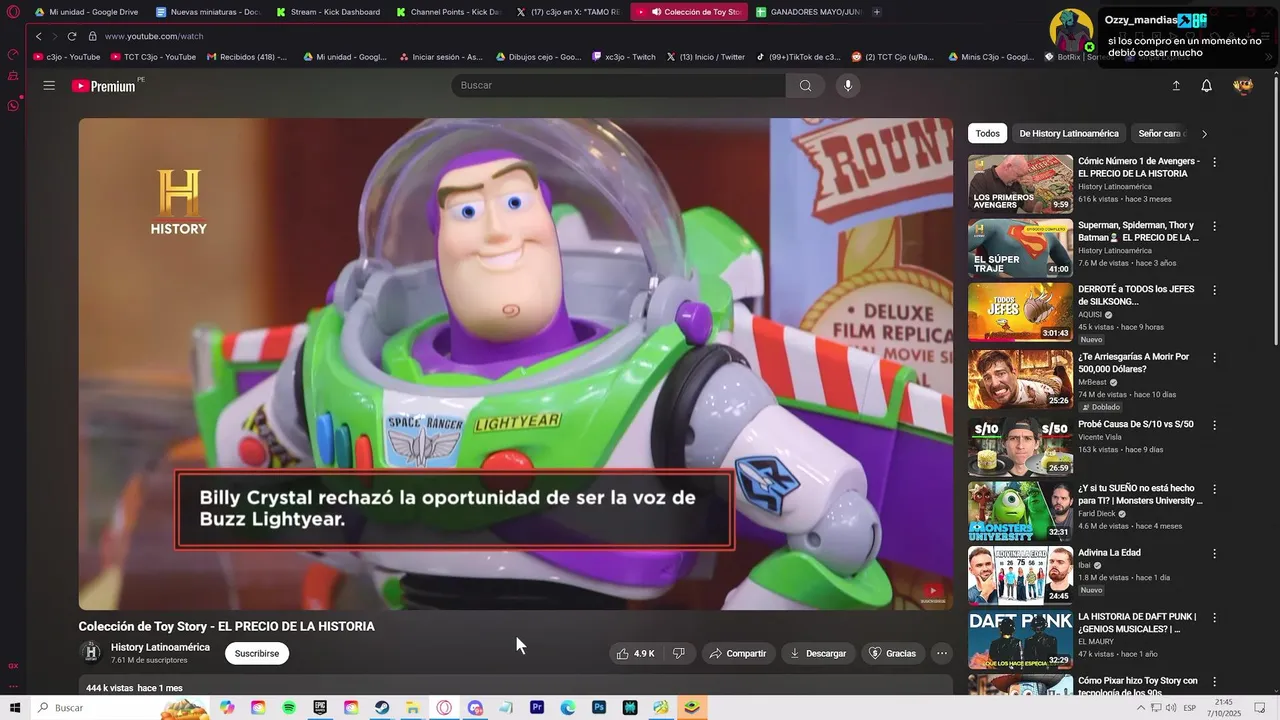
Task: Dislike the video with thumbs down
Action: pyautogui.click(x=678, y=654)
